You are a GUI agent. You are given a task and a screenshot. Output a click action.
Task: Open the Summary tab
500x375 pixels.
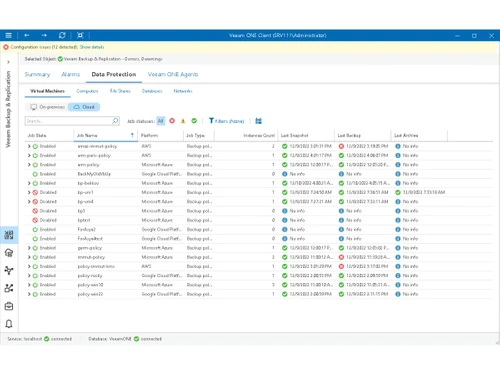[x=37, y=74]
